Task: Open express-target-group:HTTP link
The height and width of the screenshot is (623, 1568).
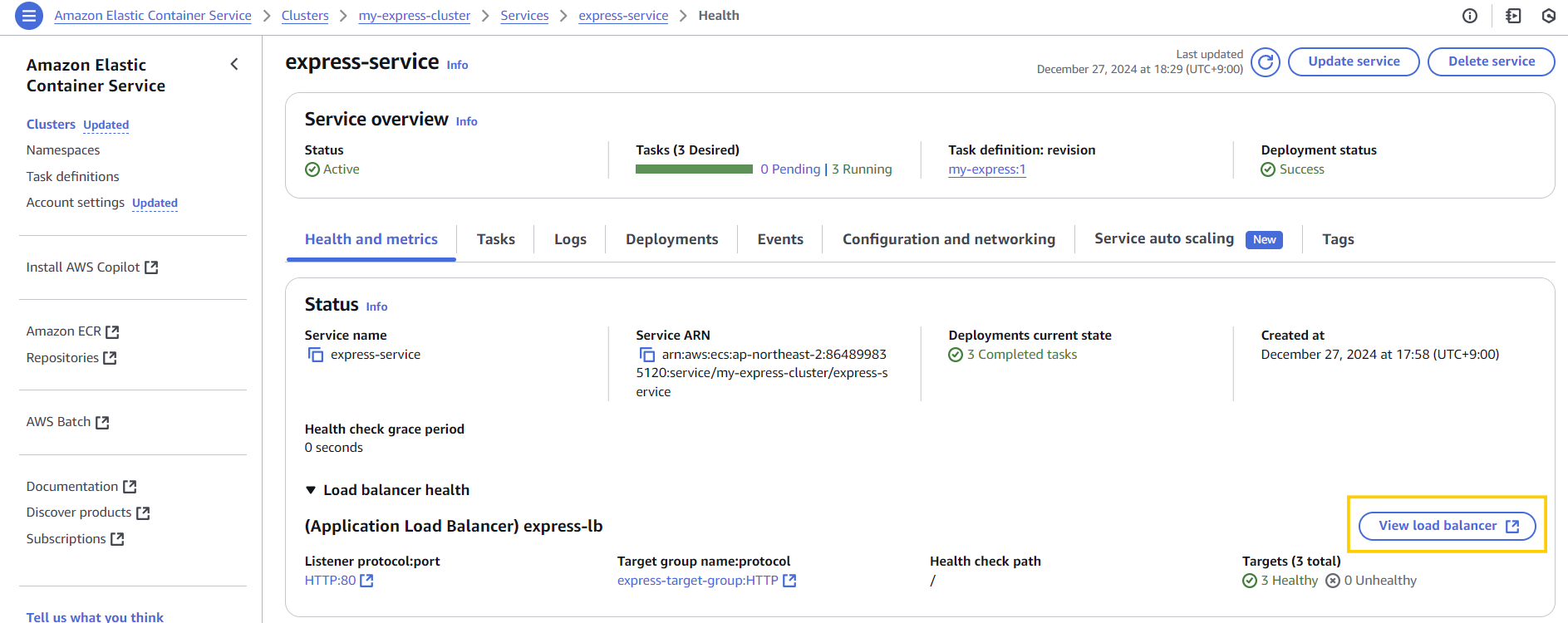Action: [x=697, y=581]
